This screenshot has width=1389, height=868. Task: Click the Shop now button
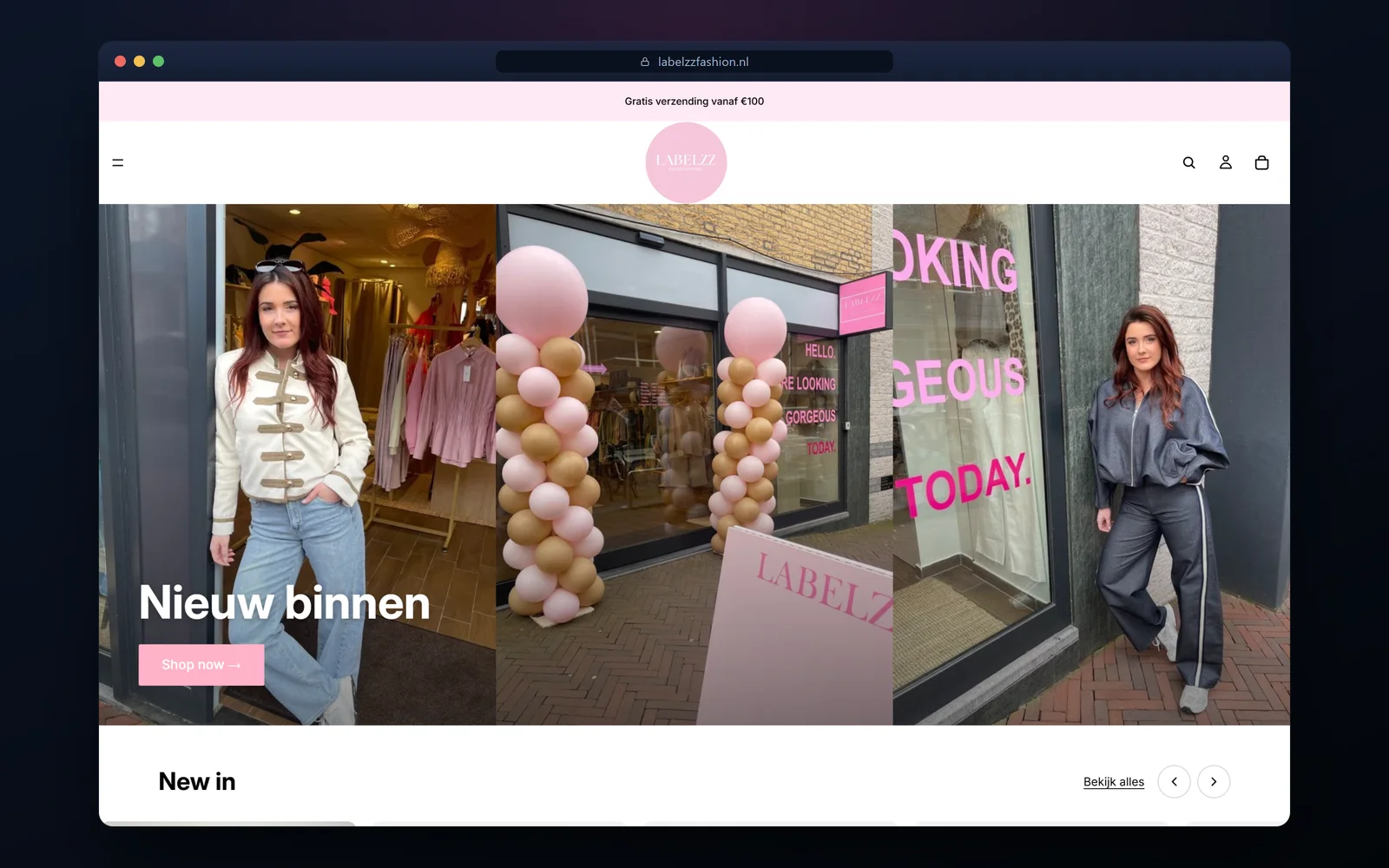click(x=201, y=665)
